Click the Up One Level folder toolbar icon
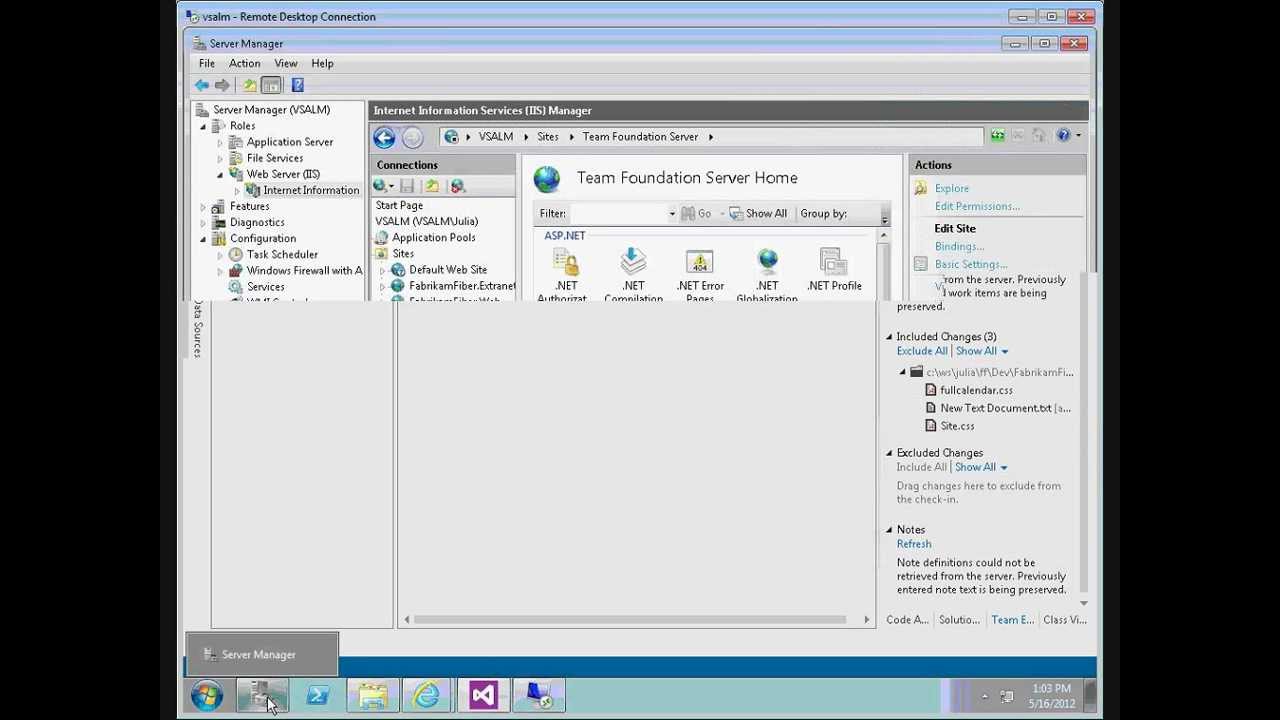The width and height of the screenshot is (1280, 720). pos(250,85)
